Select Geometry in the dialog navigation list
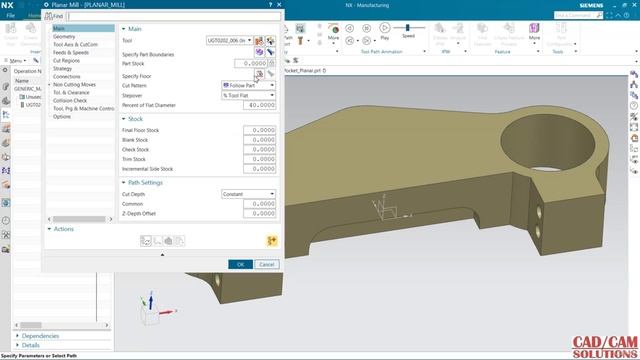Screen dimensions: 640x360 64,36
